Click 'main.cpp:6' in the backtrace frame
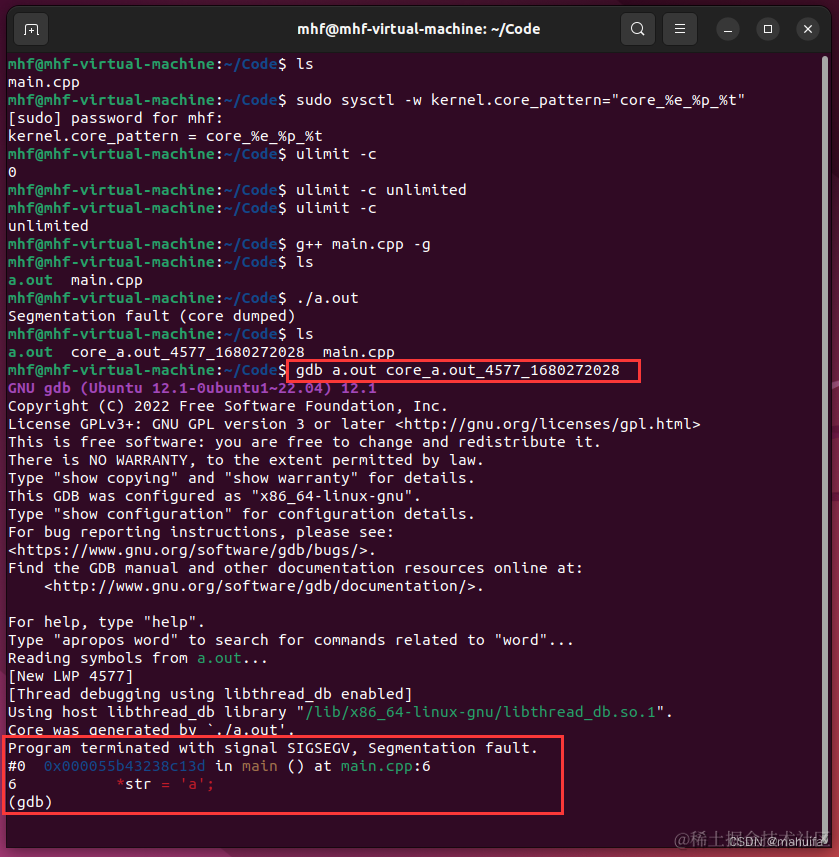This screenshot has width=839, height=857. tap(385, 766)
